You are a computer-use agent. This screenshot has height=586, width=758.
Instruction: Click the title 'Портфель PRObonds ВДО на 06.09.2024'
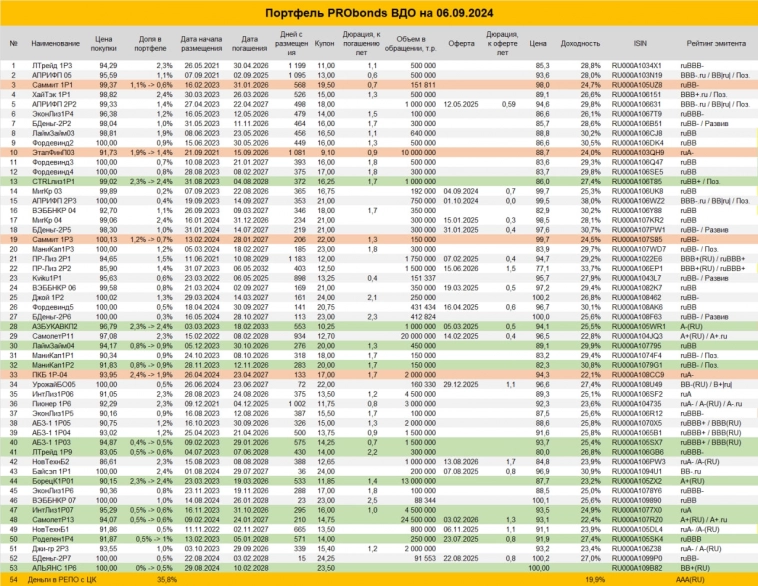379,13
